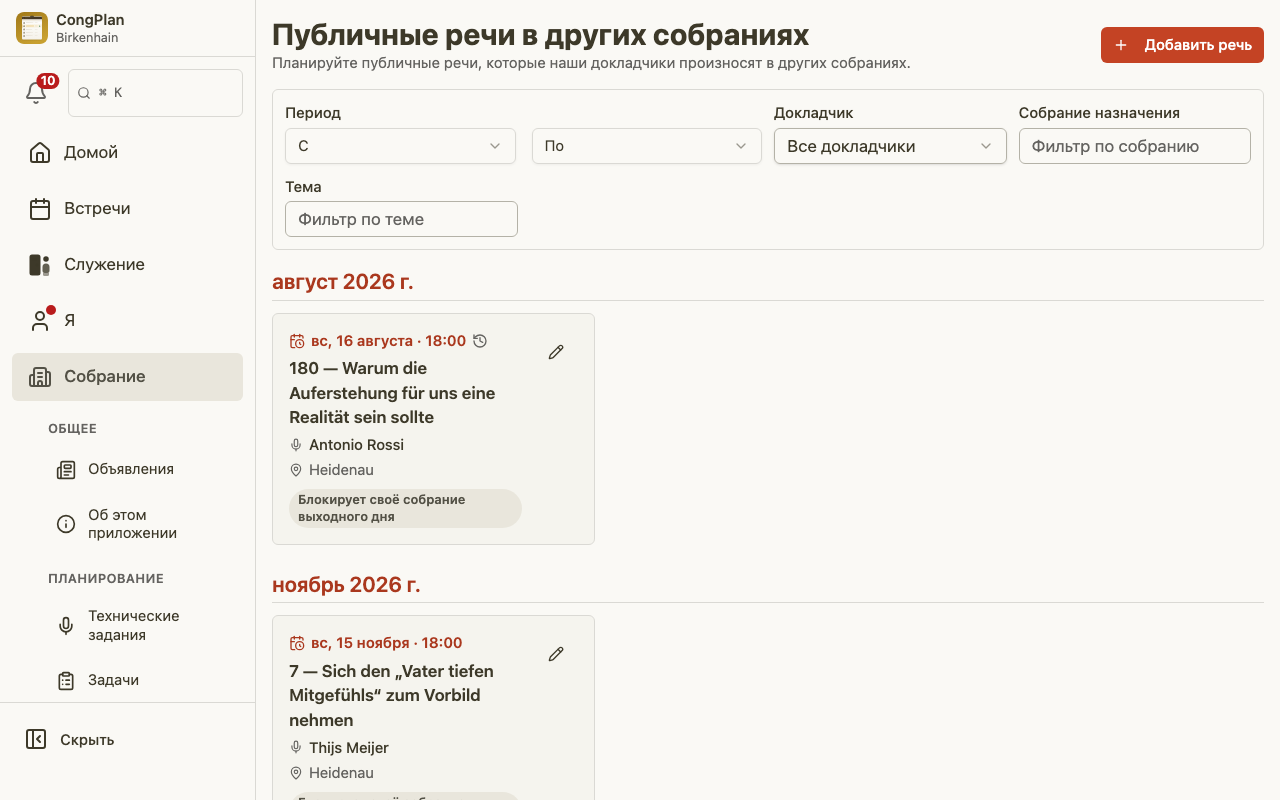Open the notifications bell icon

coord(36,93)
